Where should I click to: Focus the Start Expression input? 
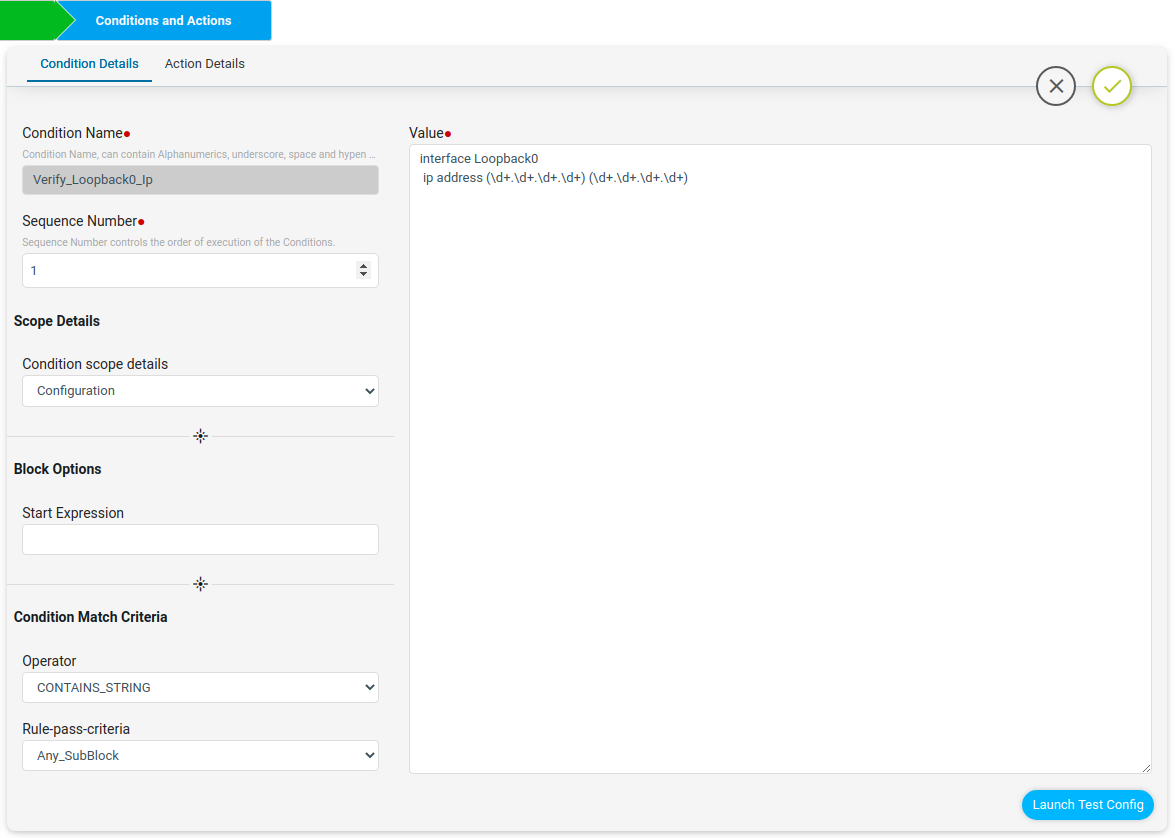point(200,540)
